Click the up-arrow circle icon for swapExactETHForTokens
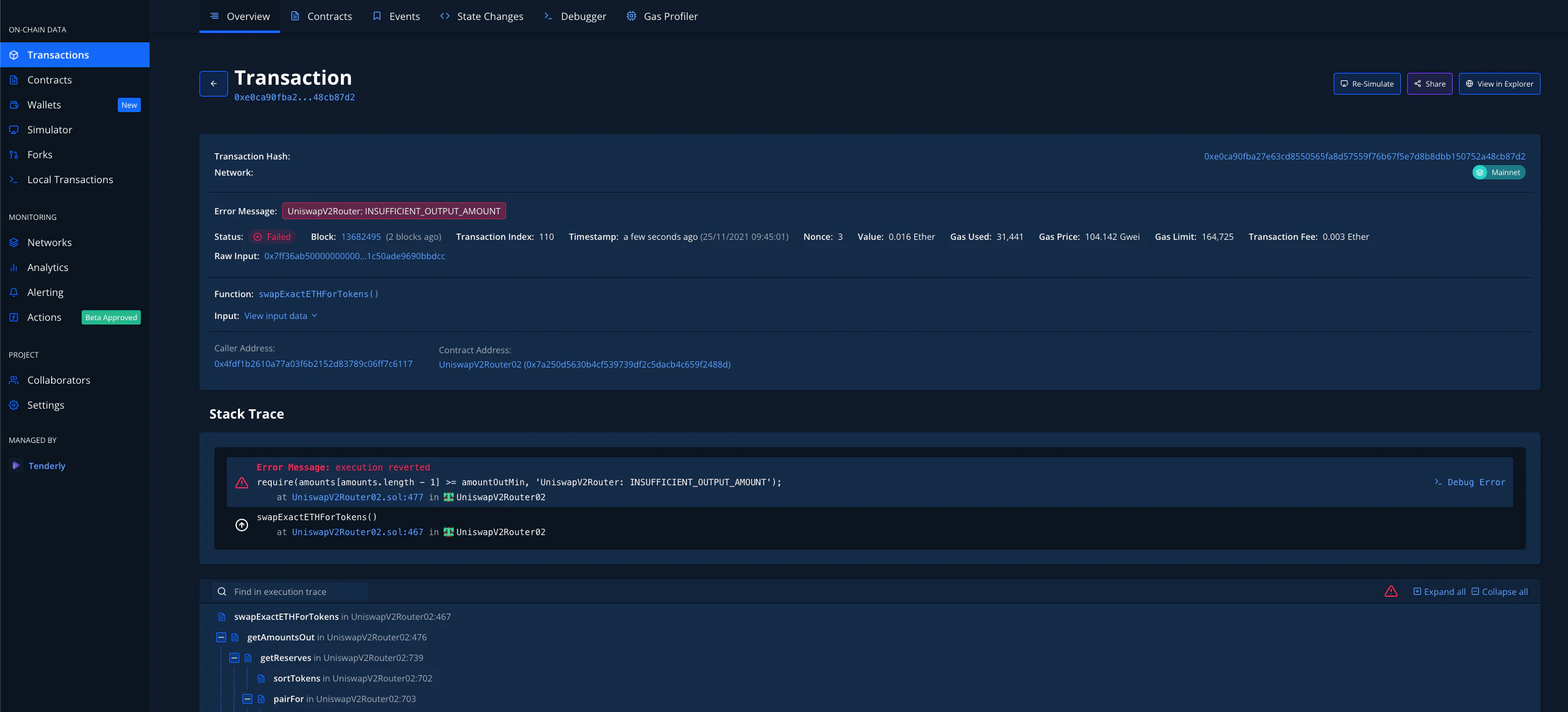This screenshot has height=712, width=1568. tap(242, 525)
